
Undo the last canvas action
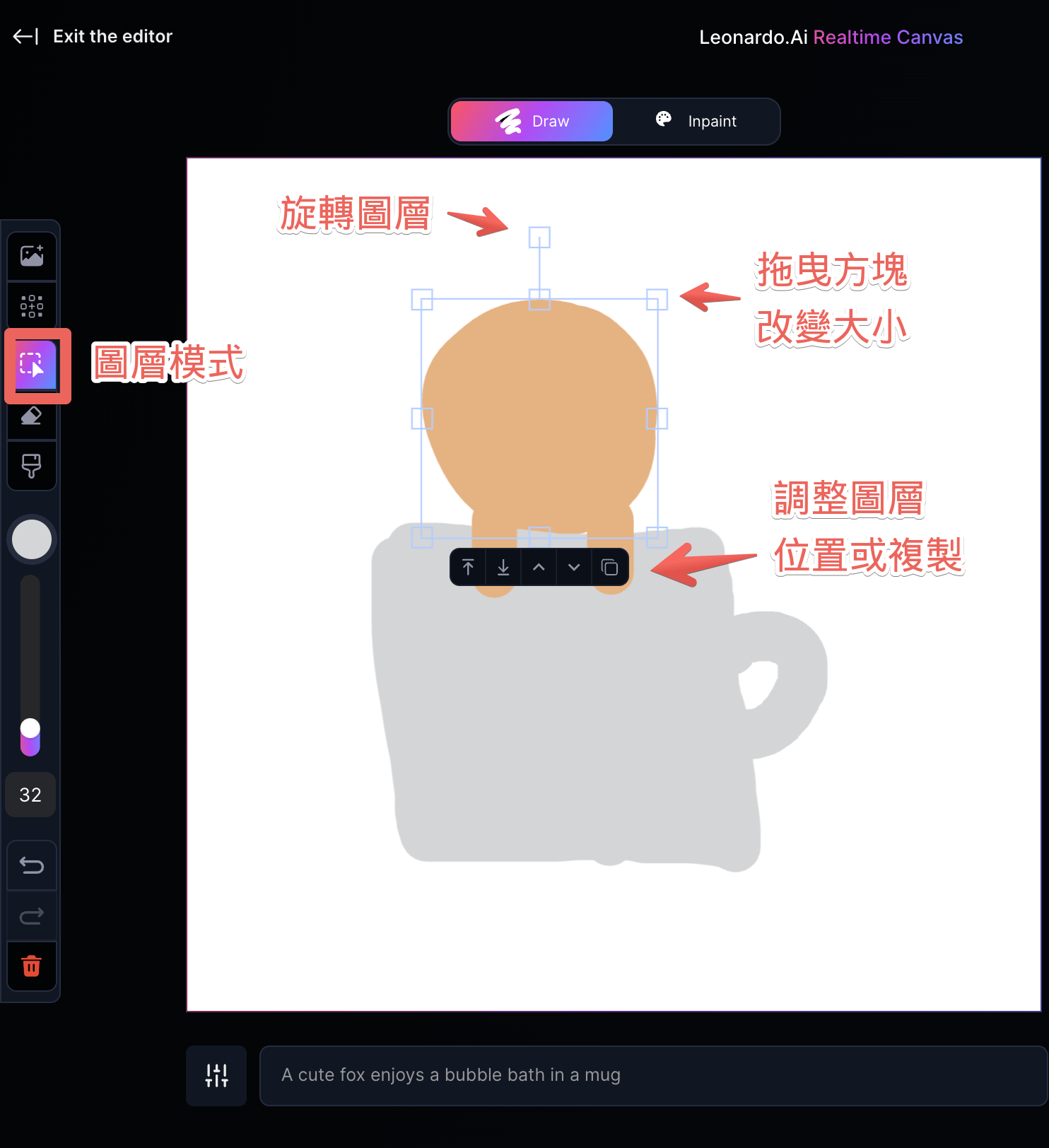(x=32, y=865)
